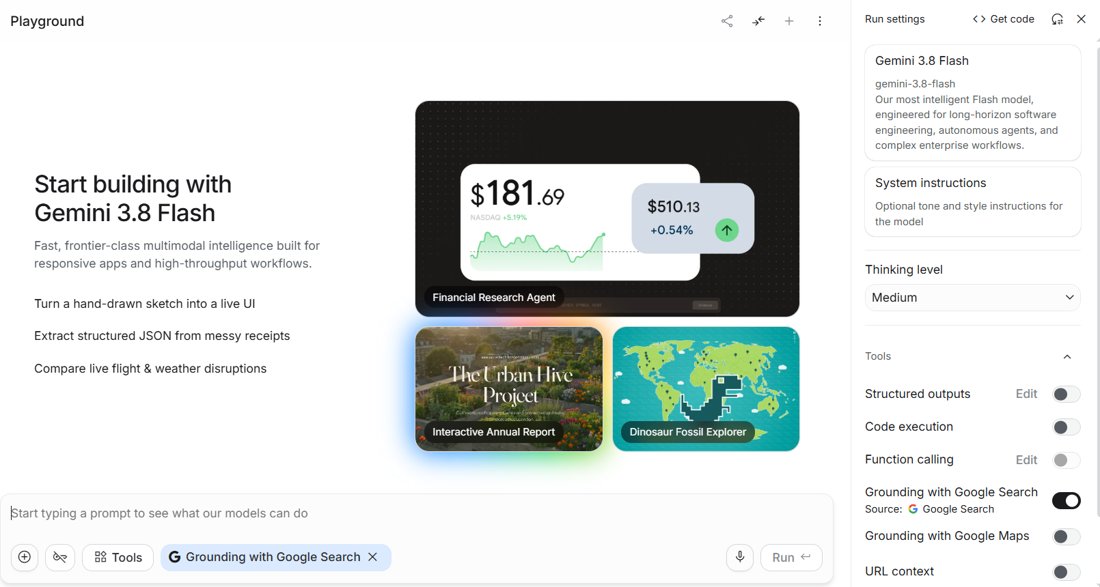The width and height of the screenshot is (1100, 587).
Task: Click the green up-arrow icon on stock card
Action: click(x=727, y=230)
